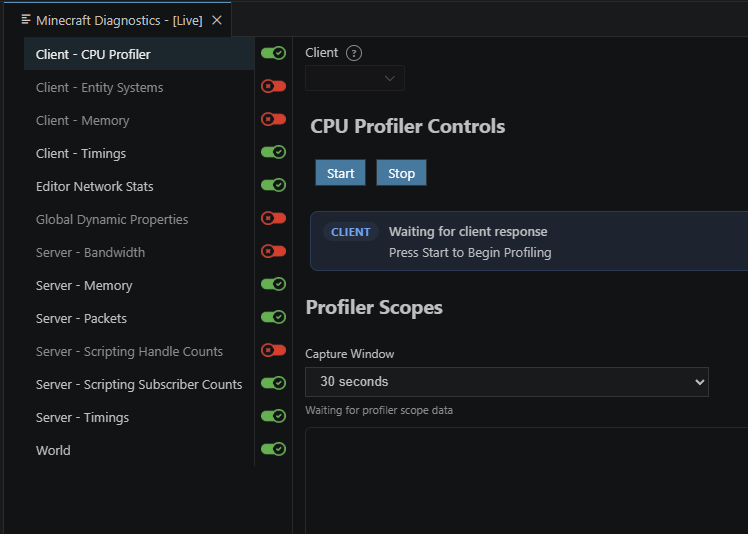Viewport: 748px width, 534px height.
Task: Select Client - CPU Profiler in list
Action: (139, 54)
